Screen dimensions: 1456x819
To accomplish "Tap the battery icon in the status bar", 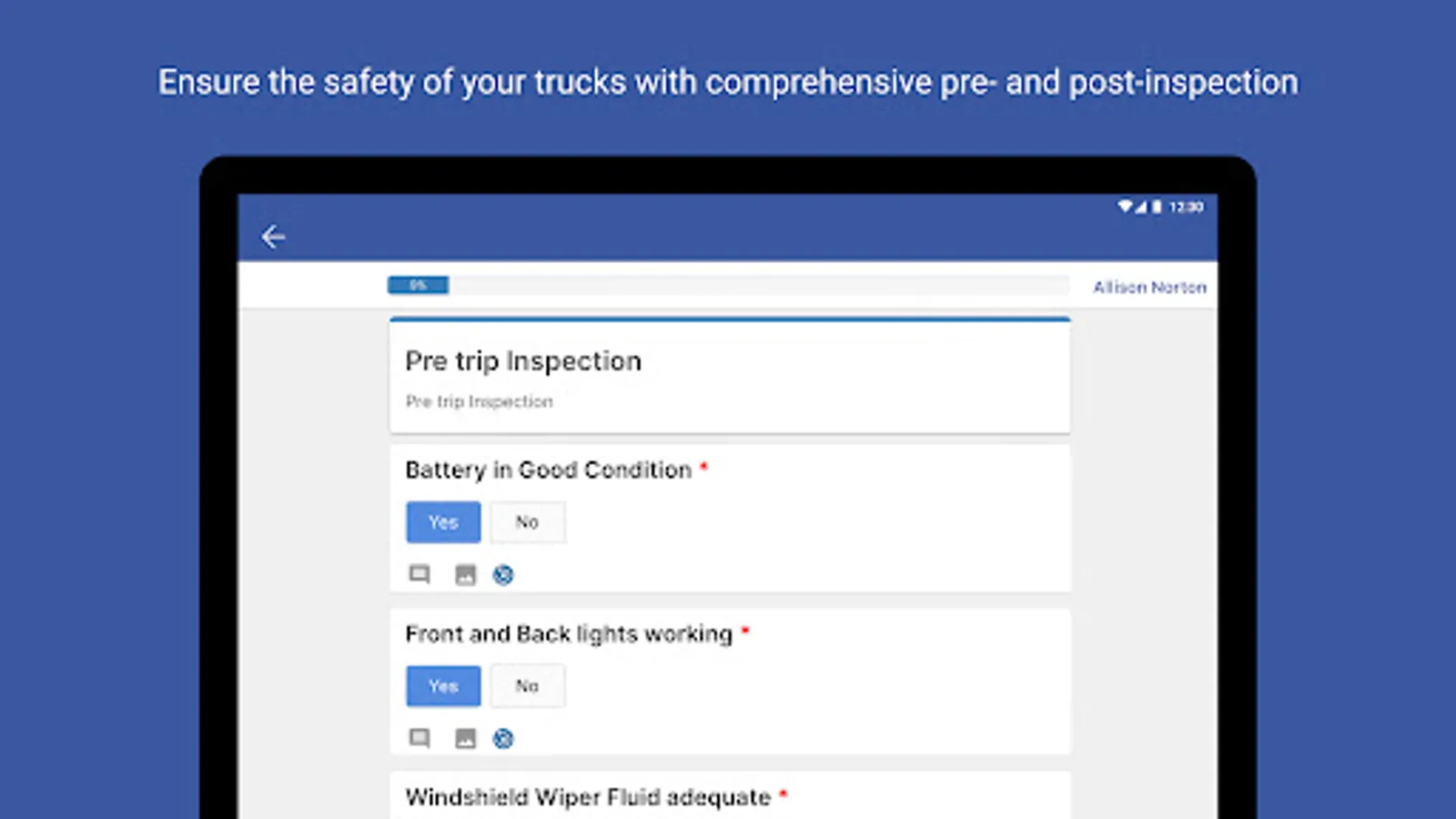I will (1157, 207).
